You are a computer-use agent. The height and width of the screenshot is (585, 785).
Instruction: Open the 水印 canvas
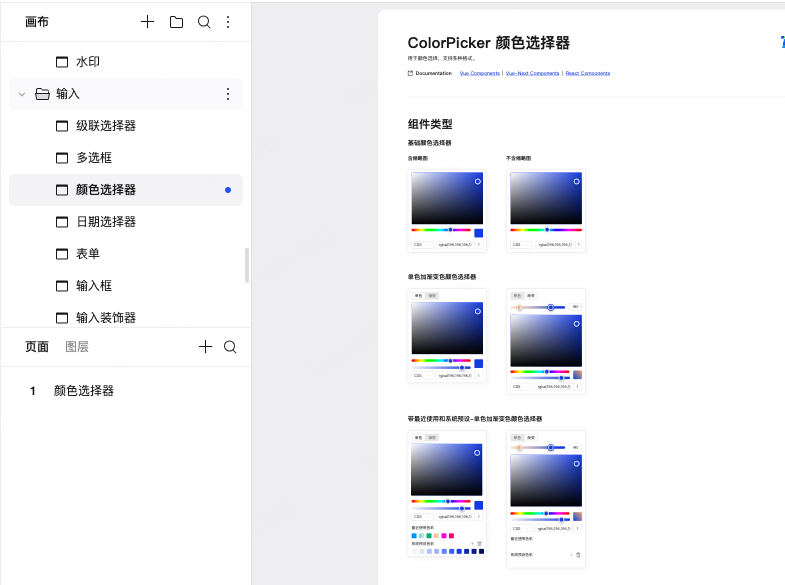(x=88, y=62)
